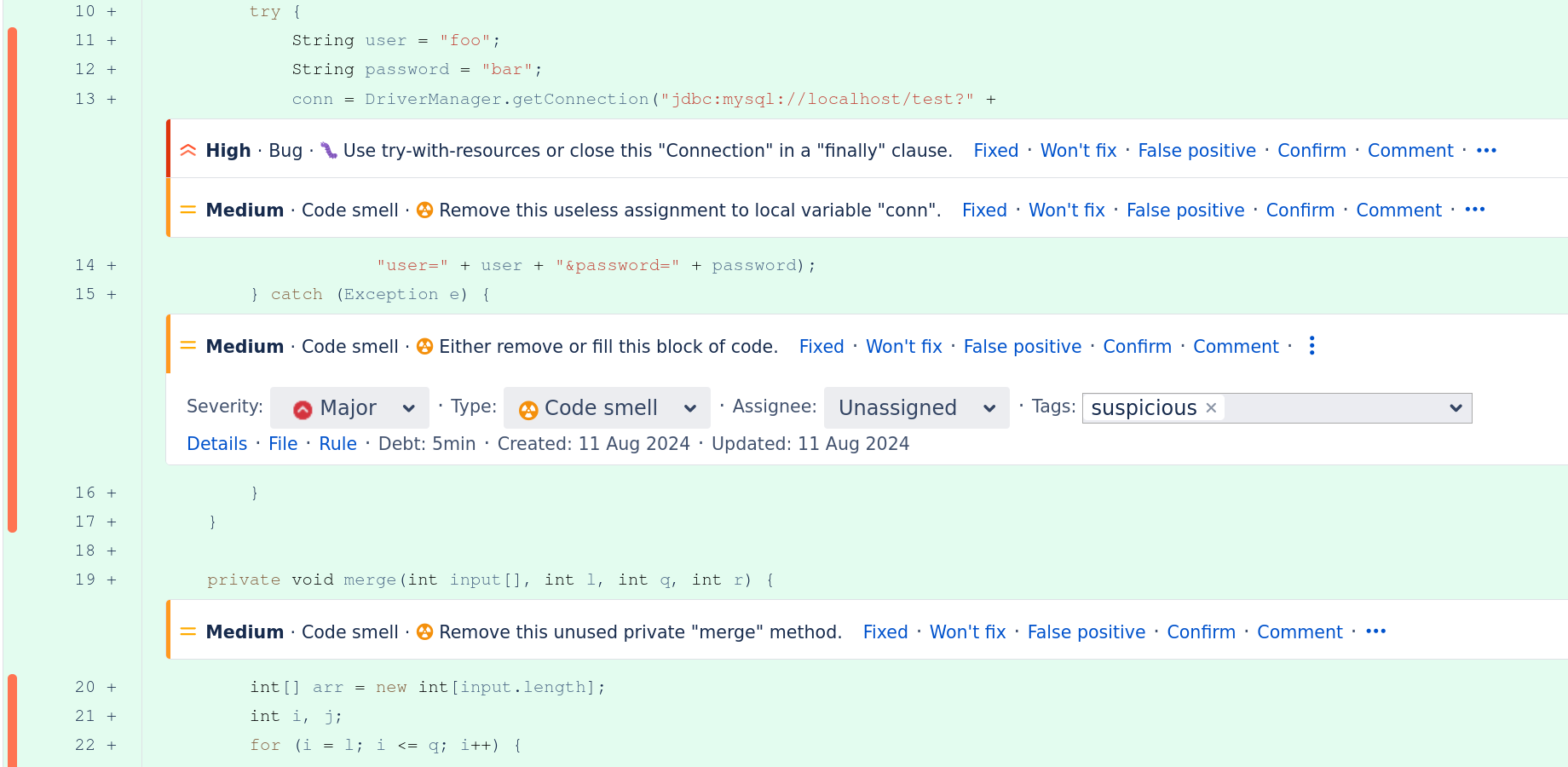Click the vertical kebab menu on the empty block issue
The image size is (1568, 767).
tap(1311, 345)
